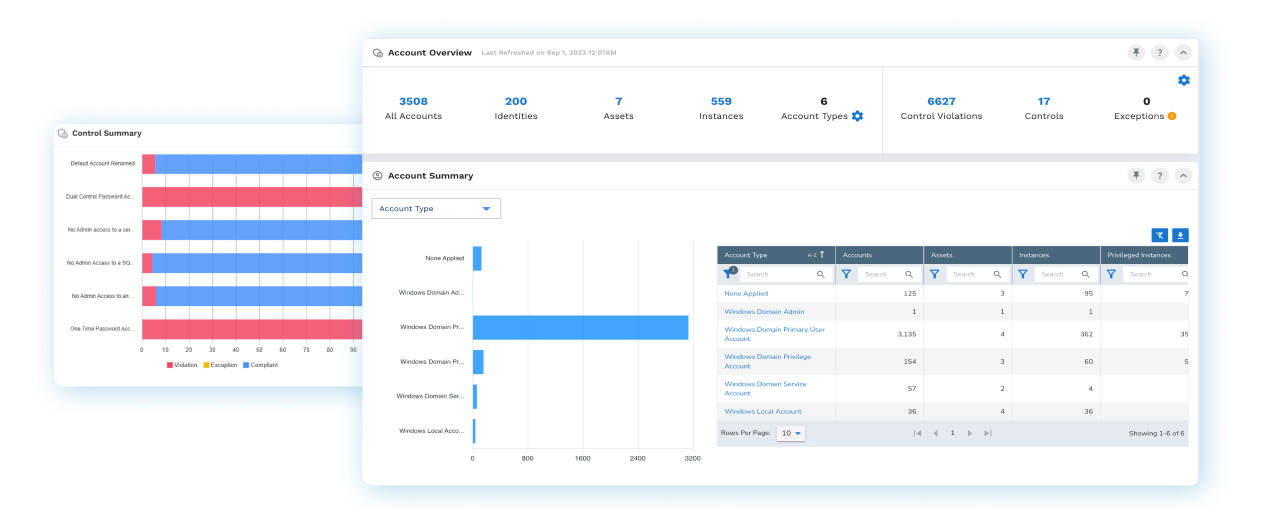Click the Accounts column search field
The width and height of the screenshot is (1274, 508).
pos(885,274)
